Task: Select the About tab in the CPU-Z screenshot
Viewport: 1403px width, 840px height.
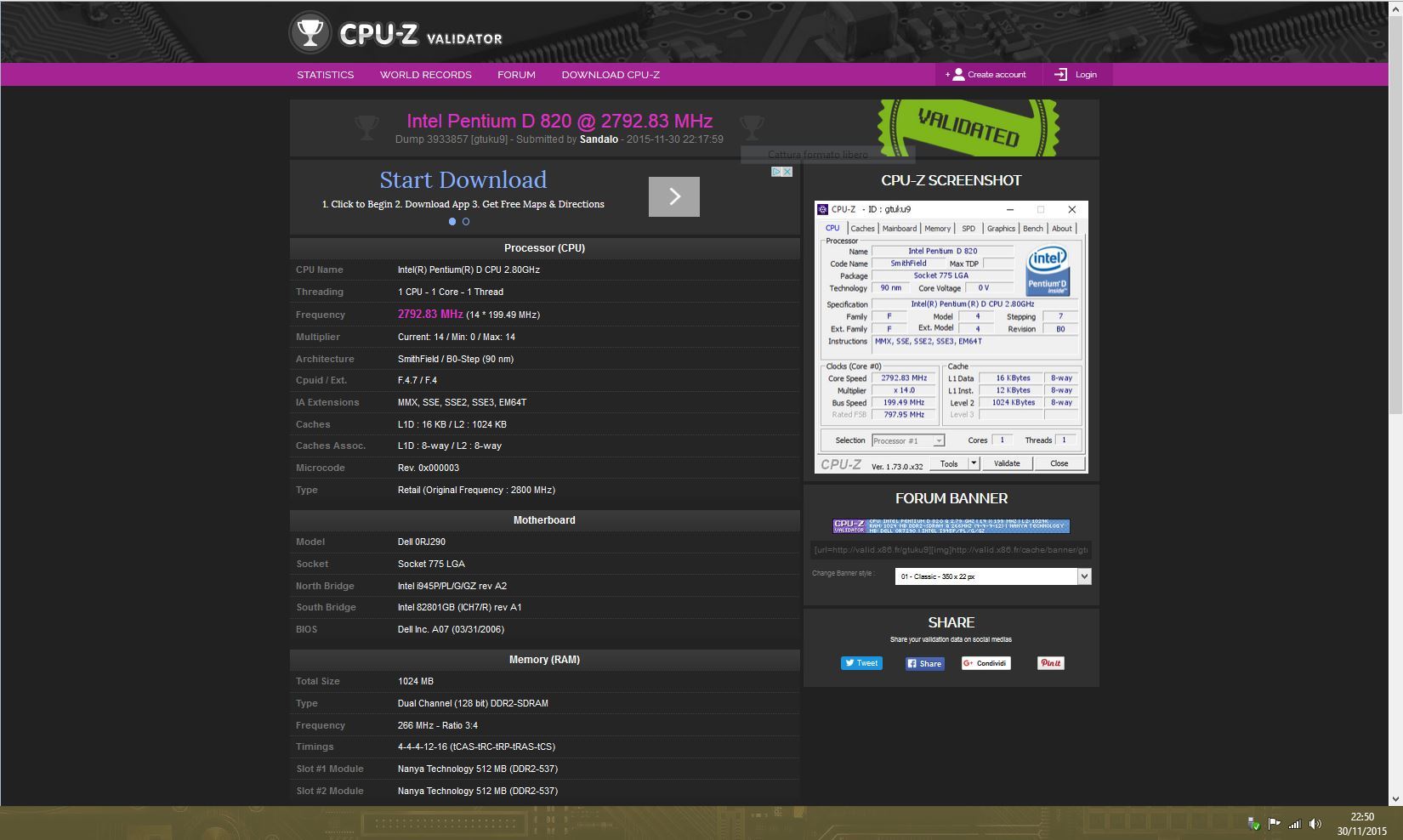Action: [x=1062, y=229]
